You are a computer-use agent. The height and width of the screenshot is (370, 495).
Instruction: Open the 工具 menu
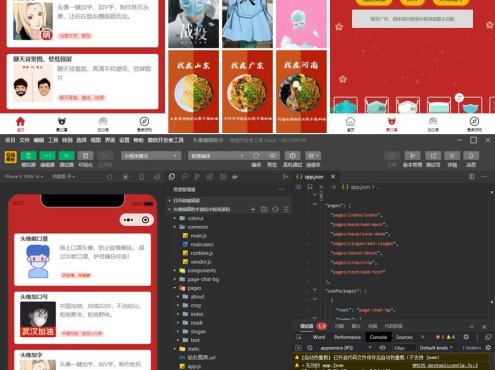coord(53,140)
